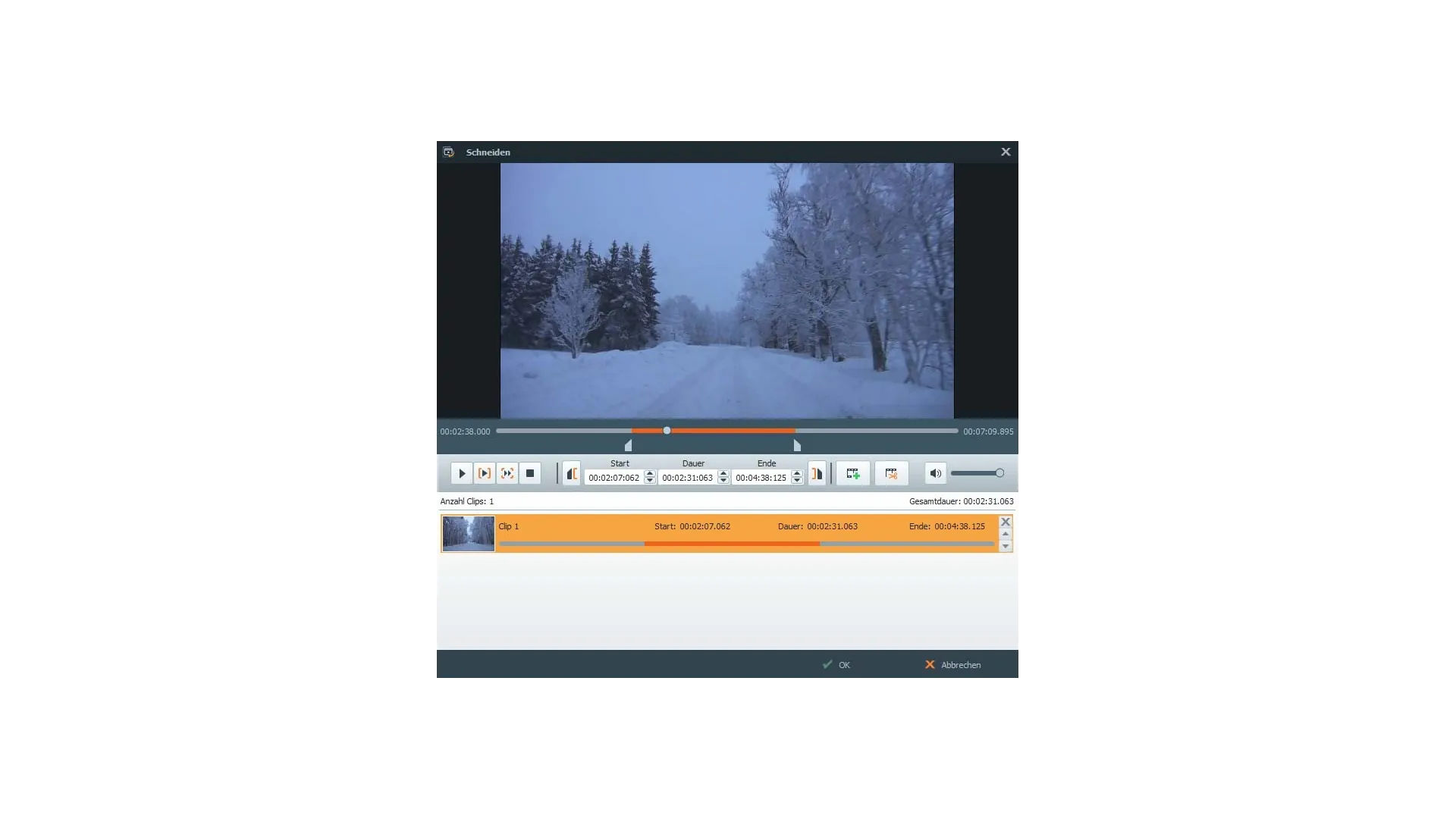Decrease the Dauer time with down arrow
Viewport: 1456px width, 819px height.
pyautogui.click(x=723, y=481)
